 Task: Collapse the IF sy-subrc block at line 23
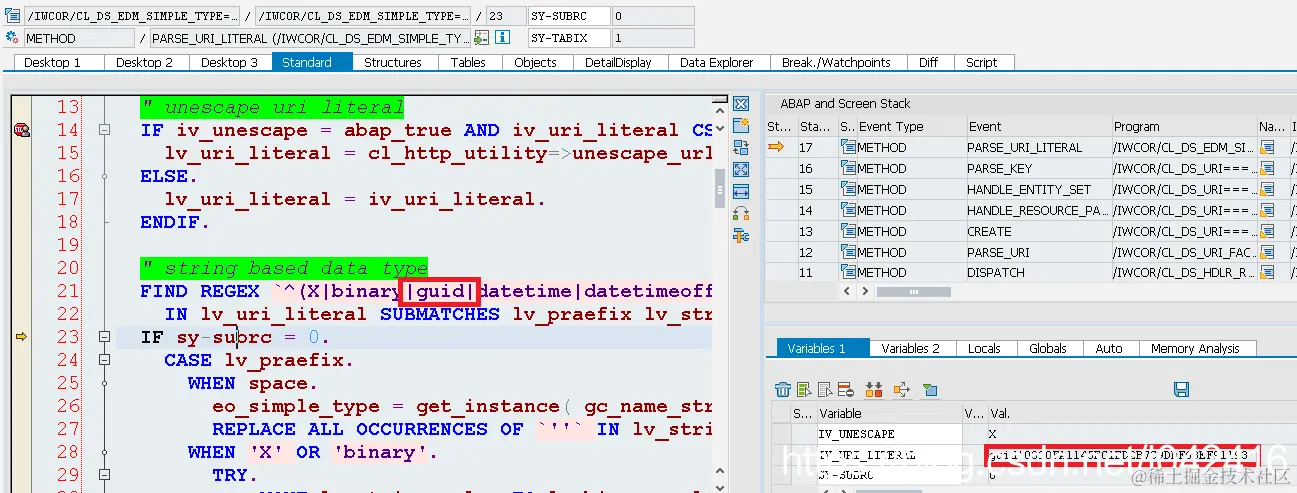[x=104, y=337]
